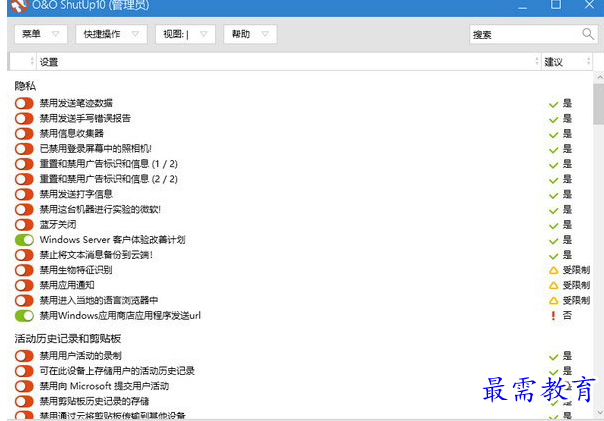
Task: Toggle 重置和禁用广告标识和信息 (1 / 2) switch
Action: tap(24, 164)
